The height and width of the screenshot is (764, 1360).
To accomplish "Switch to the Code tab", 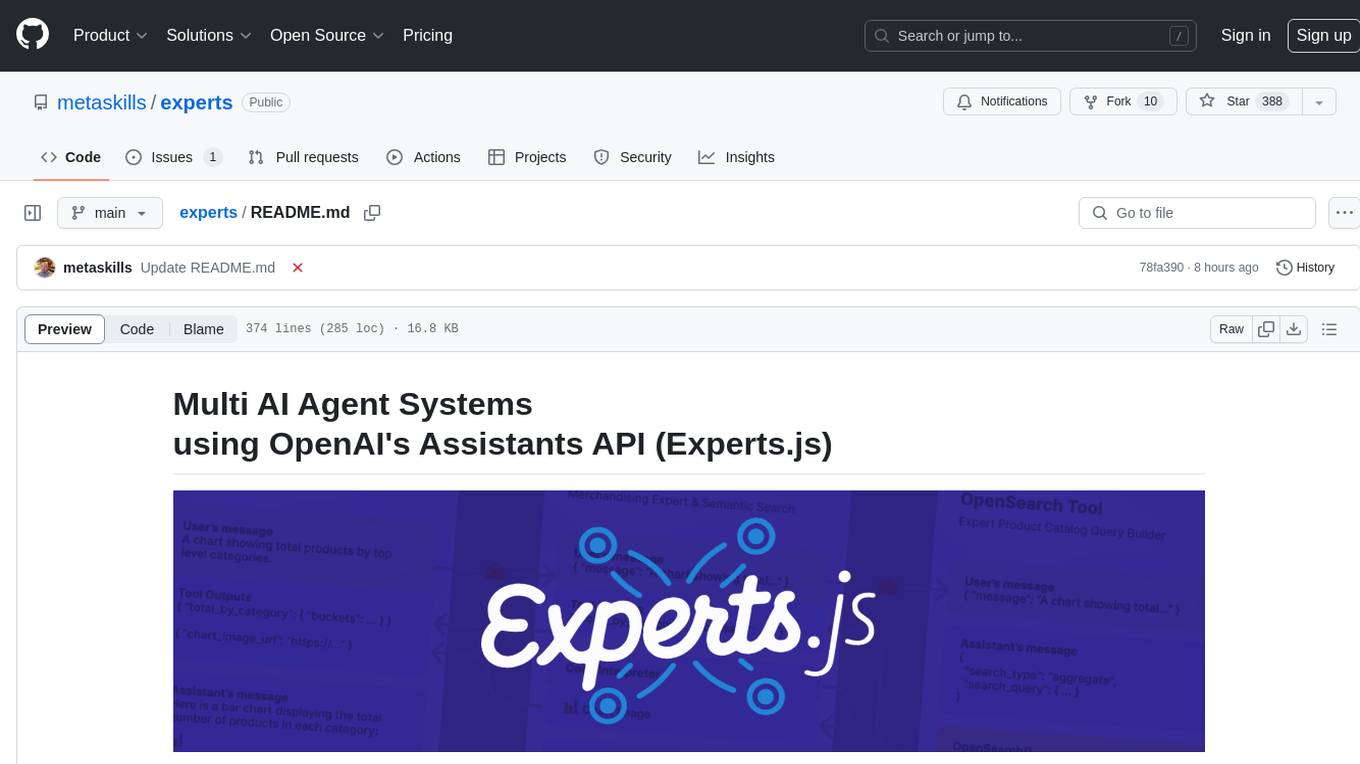I will [70, 157].
